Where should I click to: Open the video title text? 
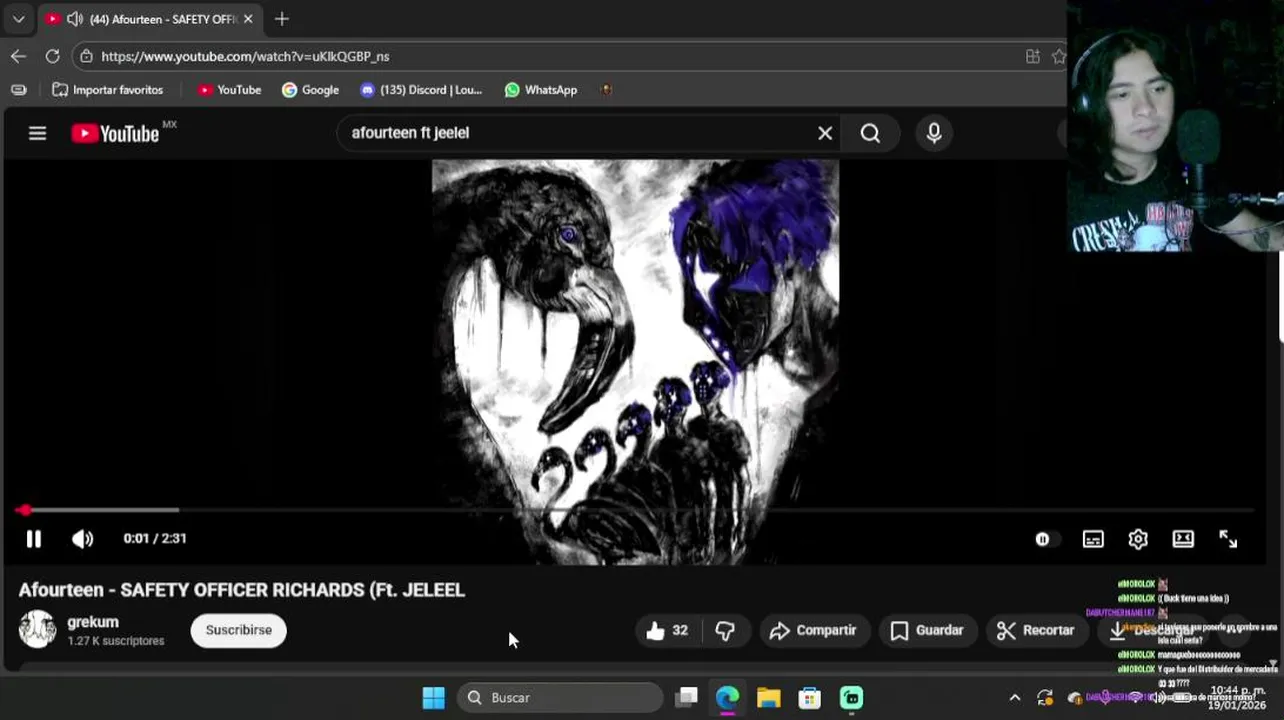tap(242, 590)
